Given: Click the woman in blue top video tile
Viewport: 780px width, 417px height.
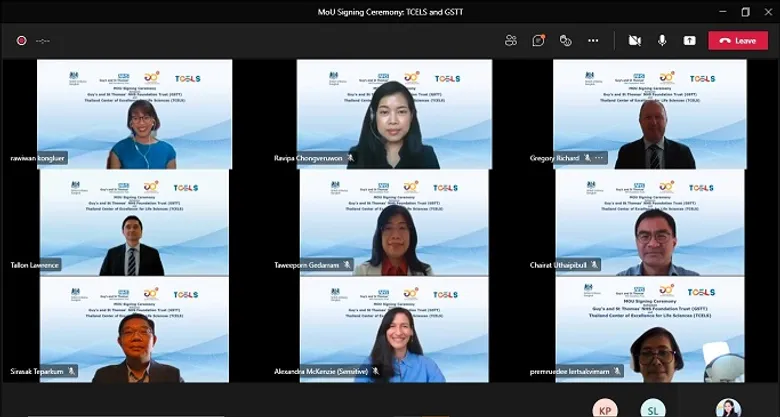Looking at the screenshot, I should click(x=134, y=114).
